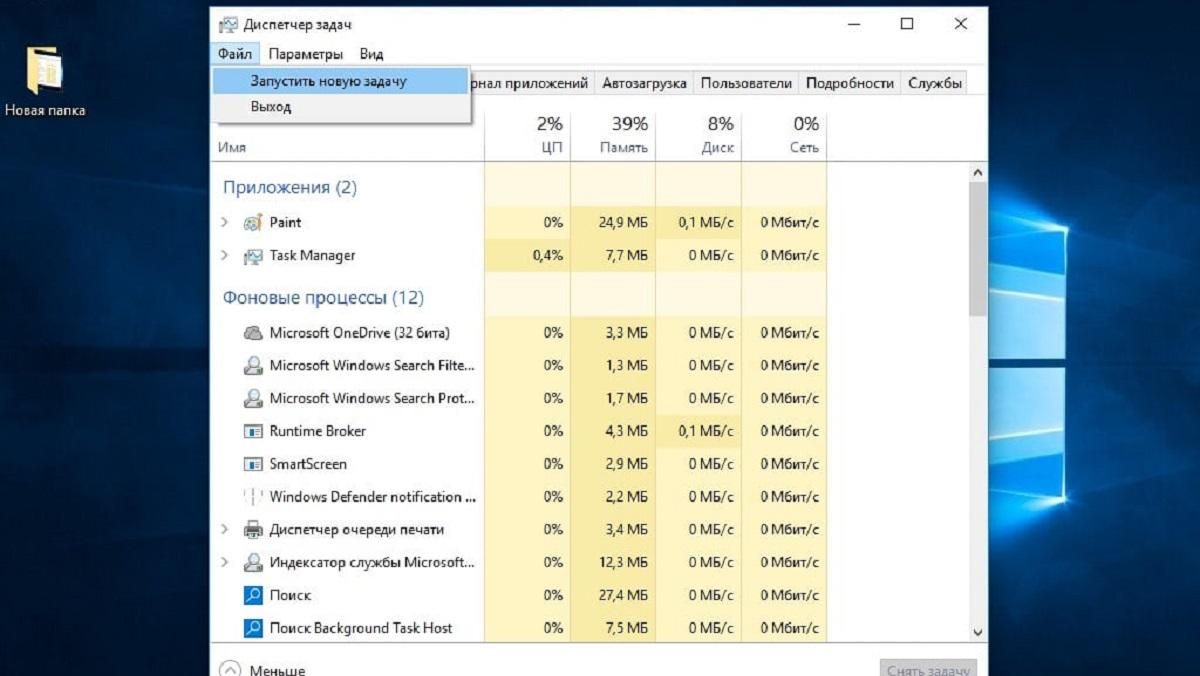Switch to the Автозагрузка tab
The width and height of the screenshot is (1200, 676).
point(644,84)
